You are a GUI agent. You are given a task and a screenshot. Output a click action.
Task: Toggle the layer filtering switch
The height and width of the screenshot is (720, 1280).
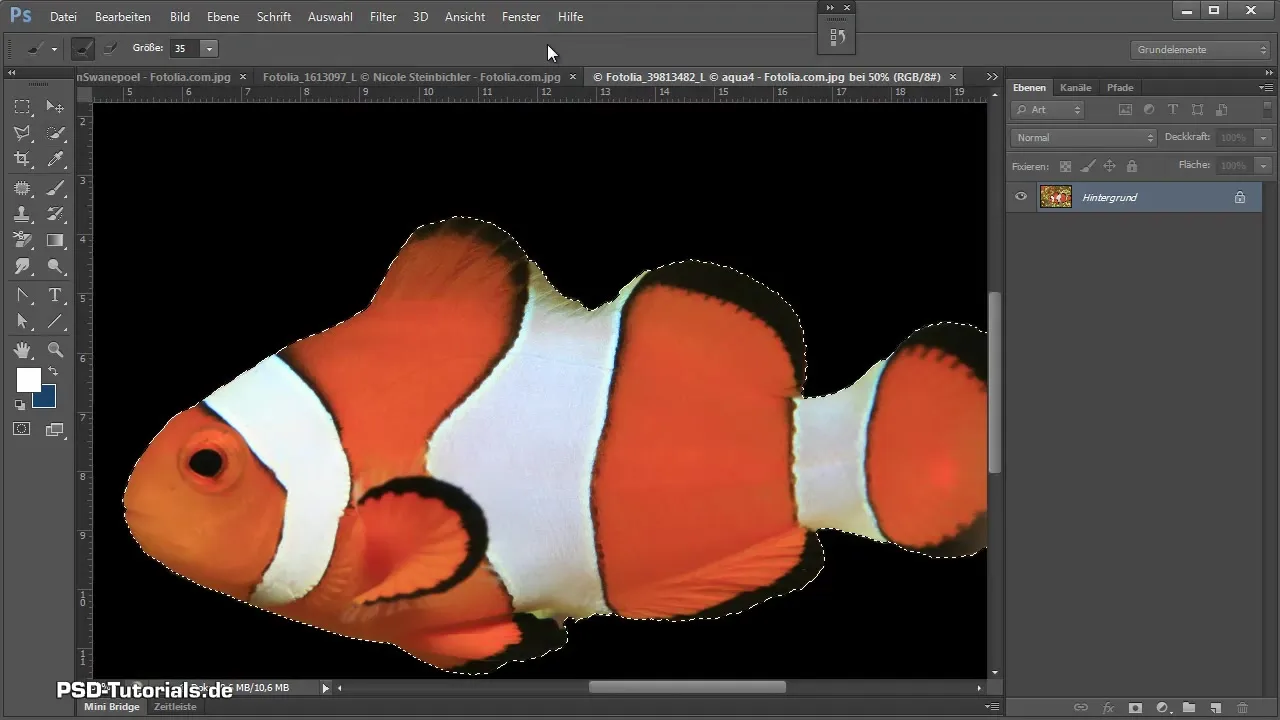pyautogui.click(x=1267, y=109)
